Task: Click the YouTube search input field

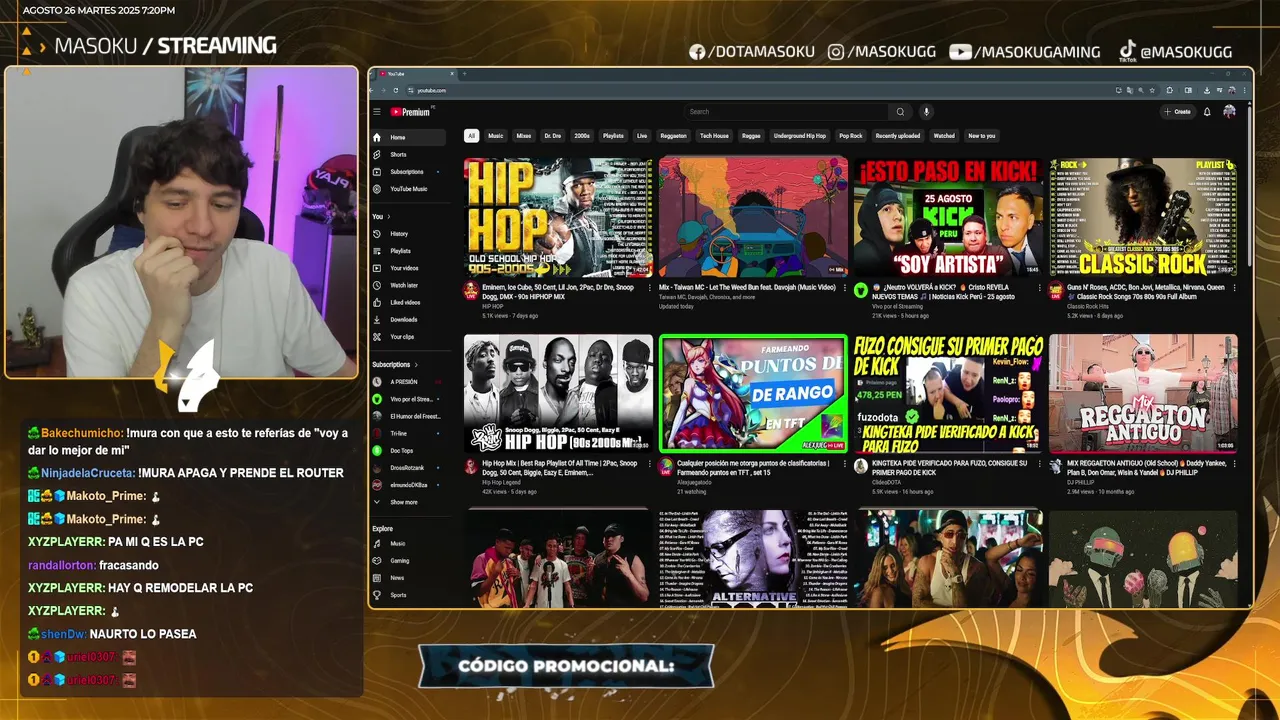Action: pos(786,112)
